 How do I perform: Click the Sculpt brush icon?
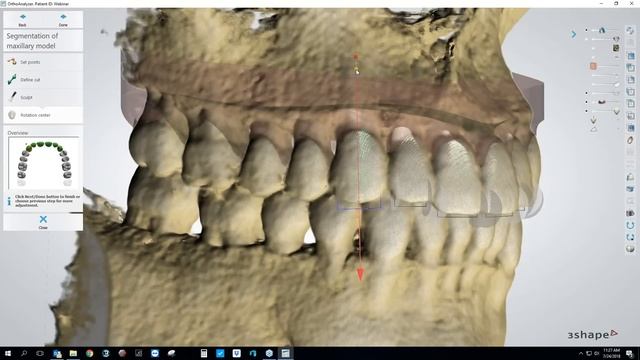[x=12, y=97]
